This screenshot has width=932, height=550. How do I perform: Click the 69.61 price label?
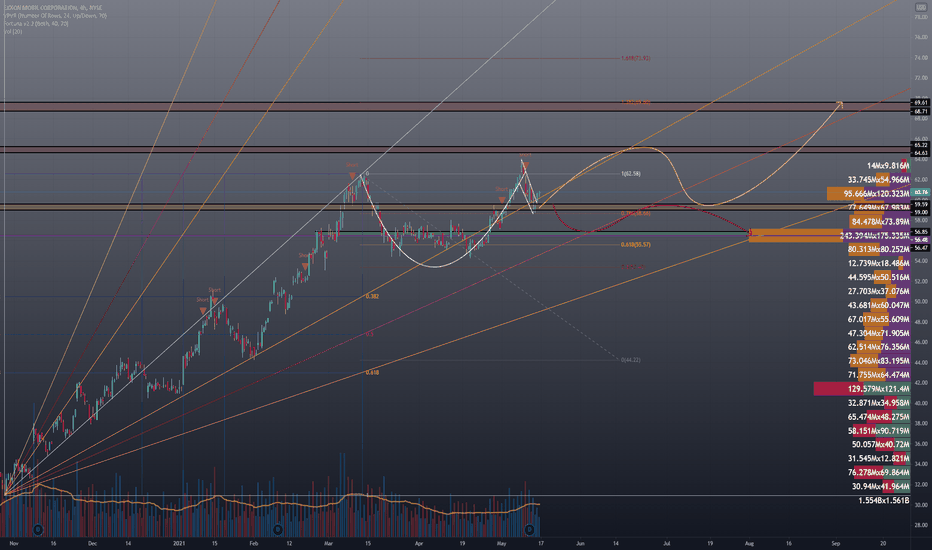click(x=921, y=103)
